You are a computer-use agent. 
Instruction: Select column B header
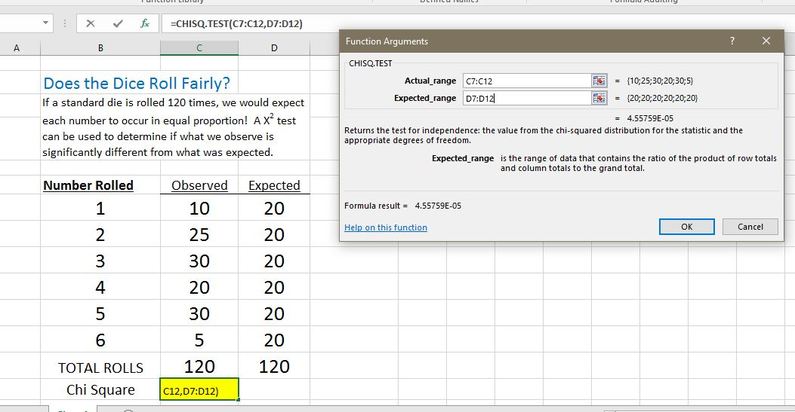click(x=100, y=48)
